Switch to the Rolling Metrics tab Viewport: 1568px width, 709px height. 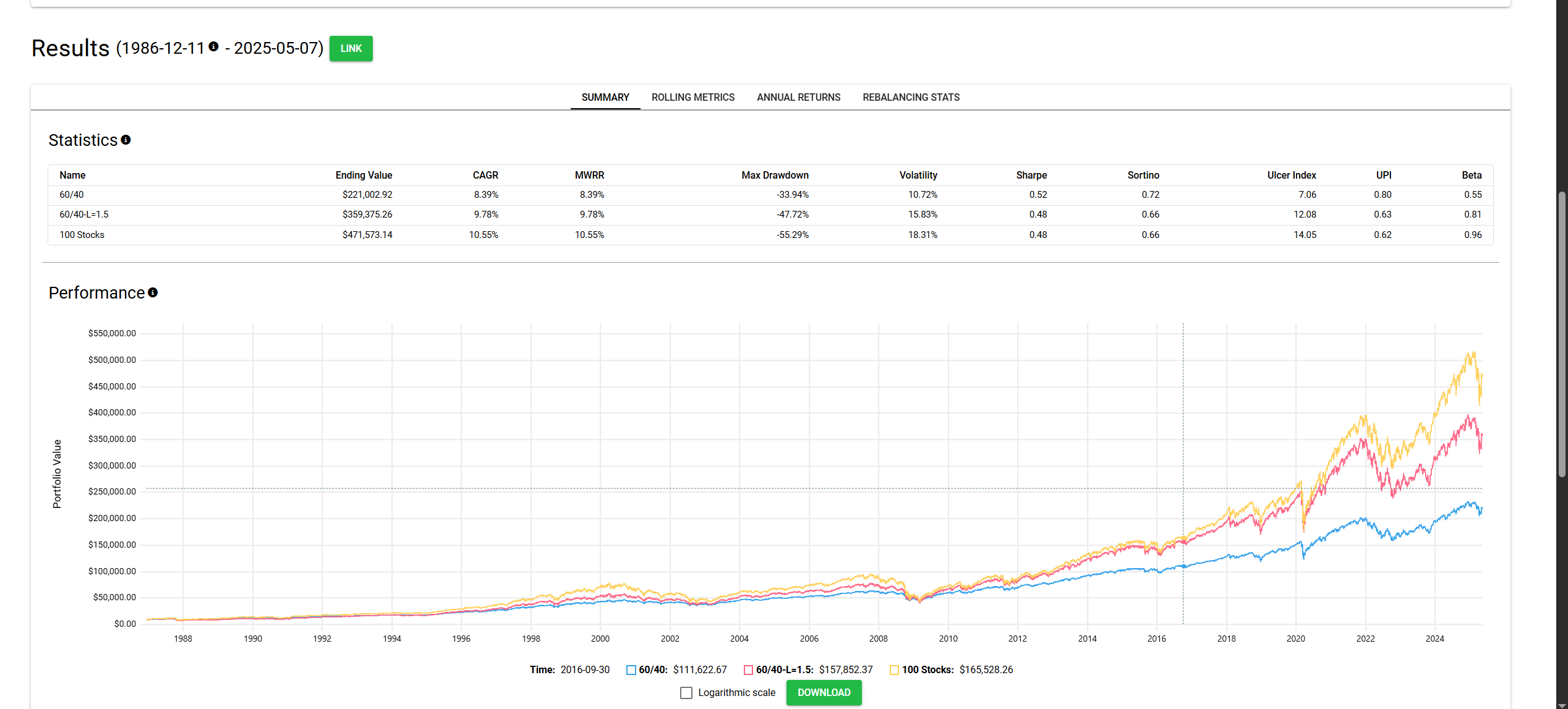click(692, 98)
